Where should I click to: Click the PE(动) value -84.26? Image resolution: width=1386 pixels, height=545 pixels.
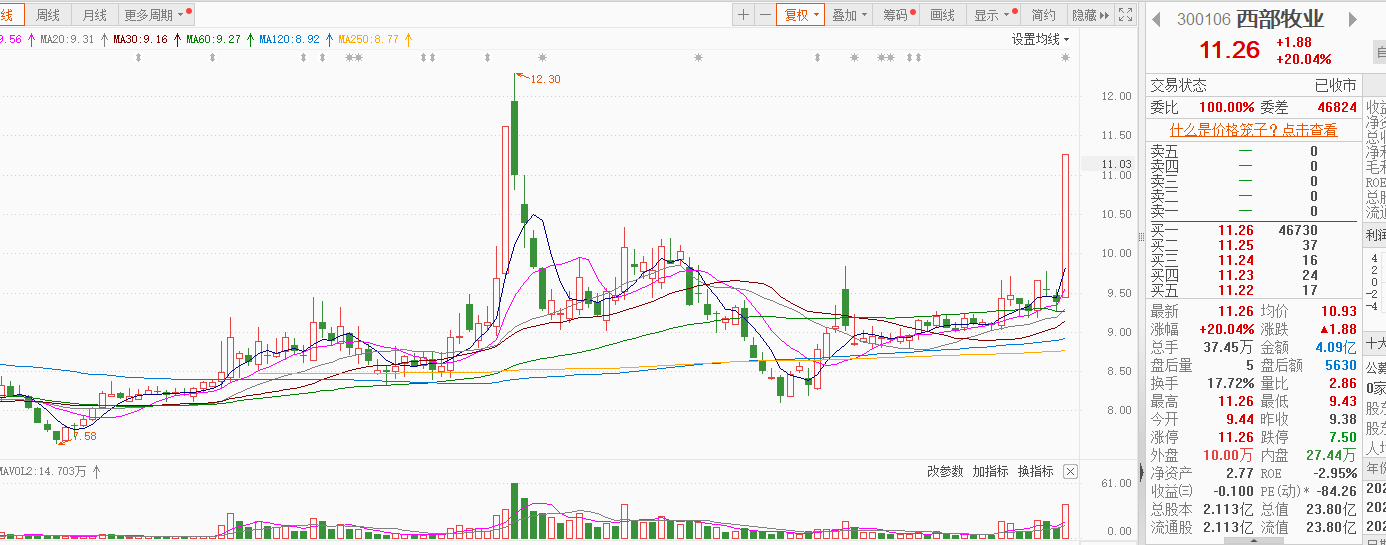pyautogui.click(x=1335, y=491)
